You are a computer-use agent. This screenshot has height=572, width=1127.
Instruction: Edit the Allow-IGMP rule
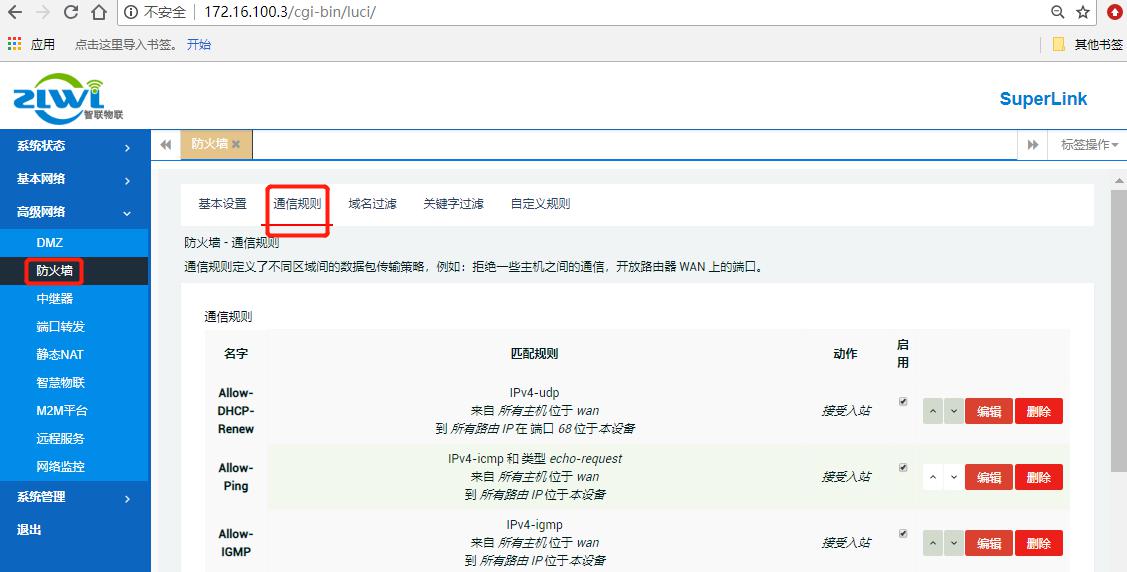coord(989,543)
